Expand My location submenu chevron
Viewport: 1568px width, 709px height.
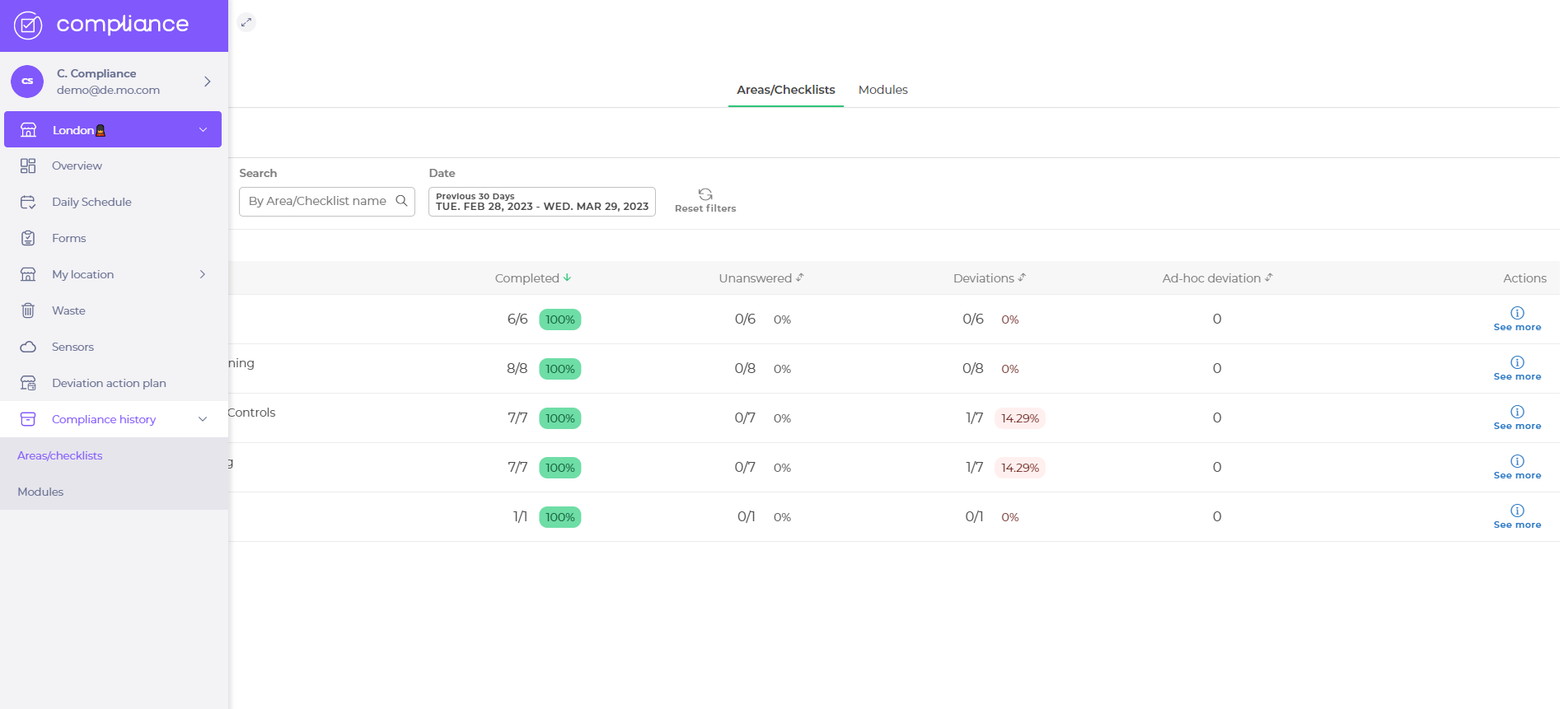point(203,274)
